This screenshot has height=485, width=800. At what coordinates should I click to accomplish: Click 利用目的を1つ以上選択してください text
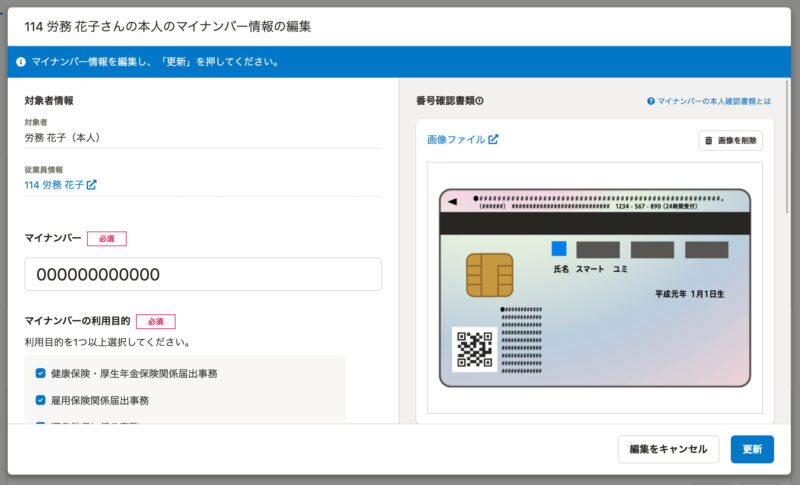[x=107, y=342]
